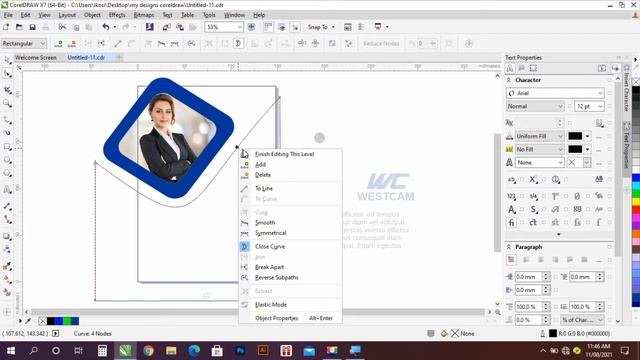Open the 12 pt font size dropdown
Screen dimensions: 640x360
point(600,106)
